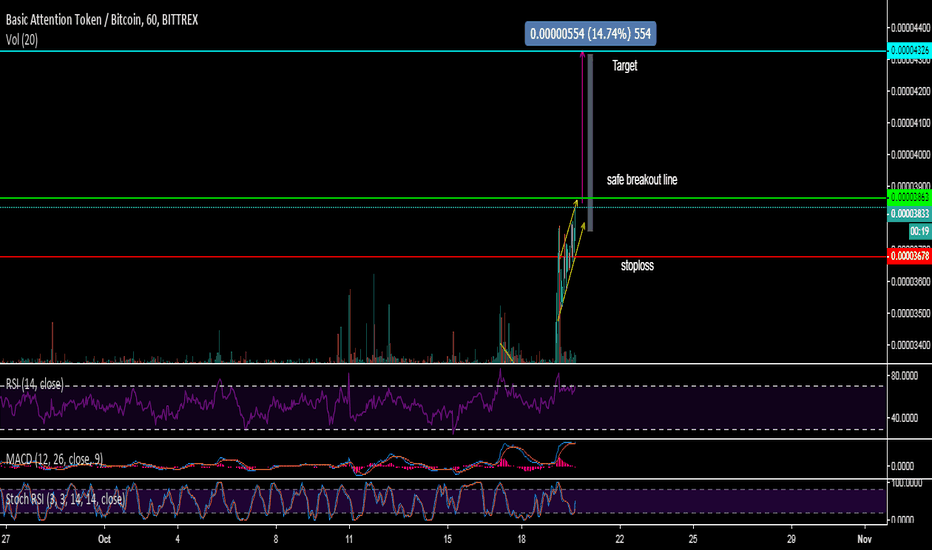Select the stoploss text annotation
932x550 pixels.
[637, 266]
